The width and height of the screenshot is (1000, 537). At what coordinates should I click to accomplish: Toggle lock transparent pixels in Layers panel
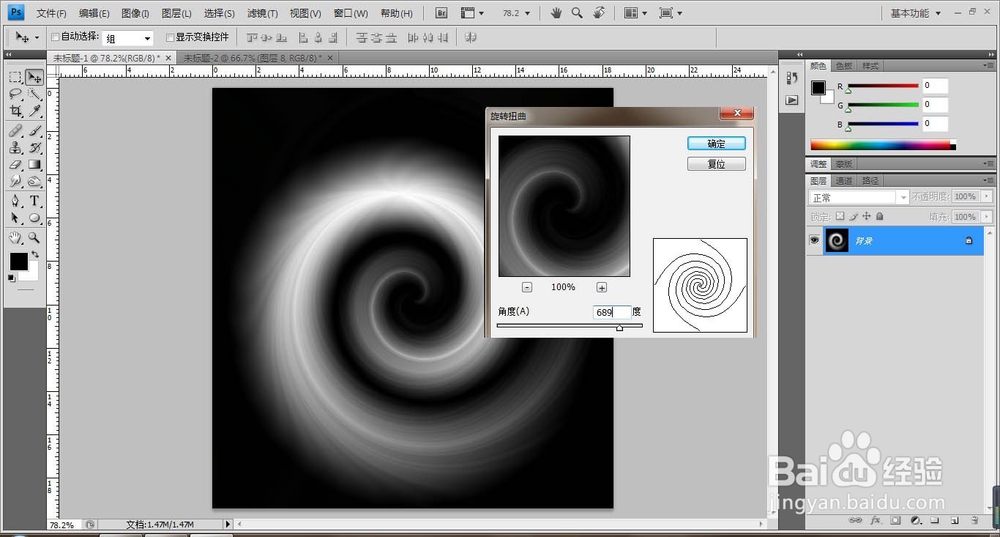840,216
